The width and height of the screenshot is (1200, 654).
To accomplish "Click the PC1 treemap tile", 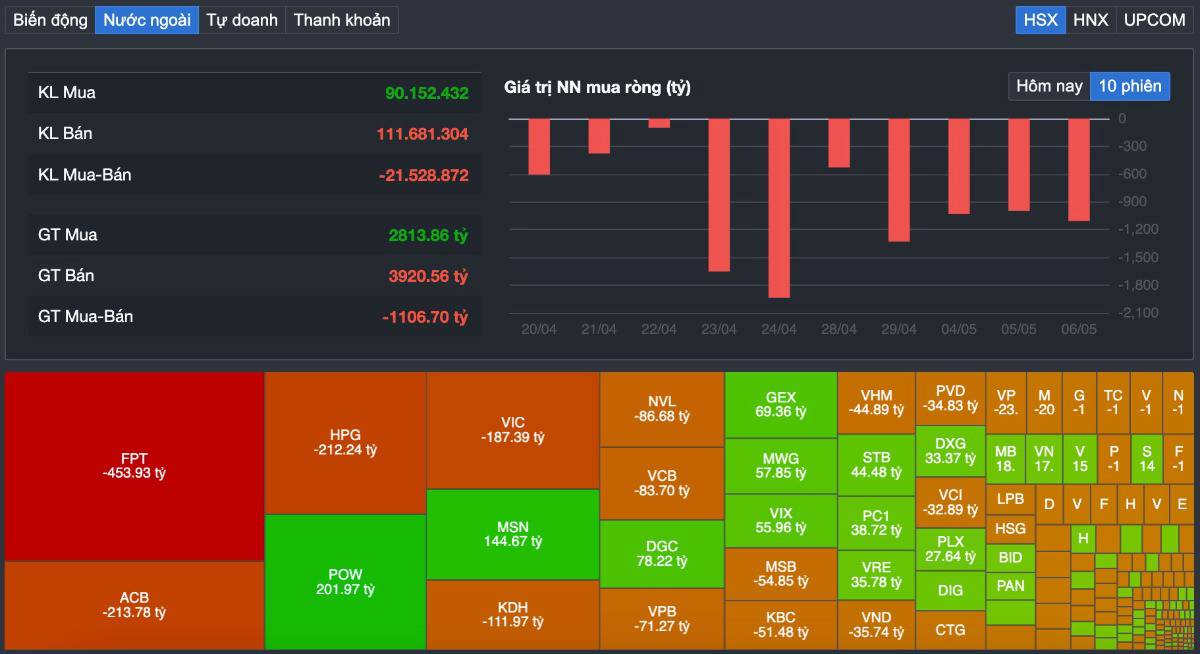I will tap(876, 523).
